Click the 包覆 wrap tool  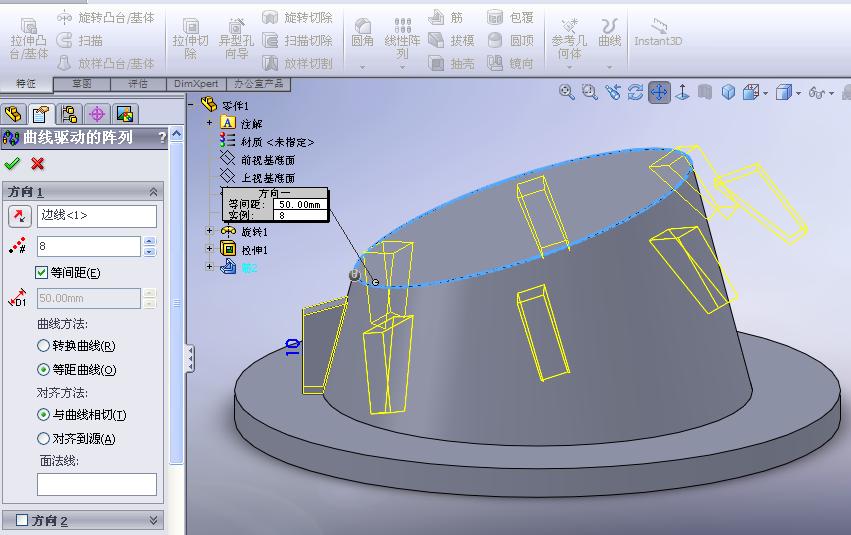pos(510,18)
